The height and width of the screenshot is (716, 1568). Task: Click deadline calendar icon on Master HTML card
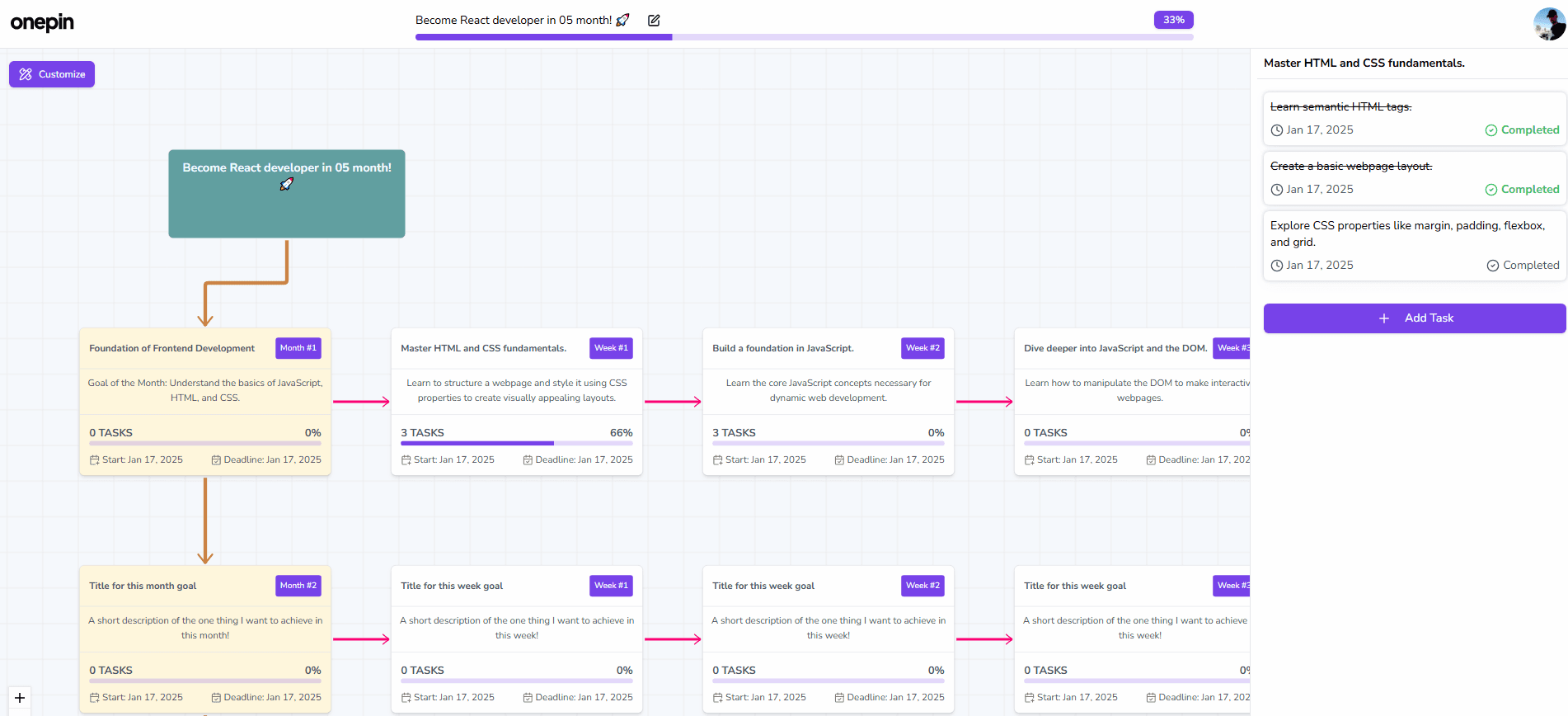[528, 460]
